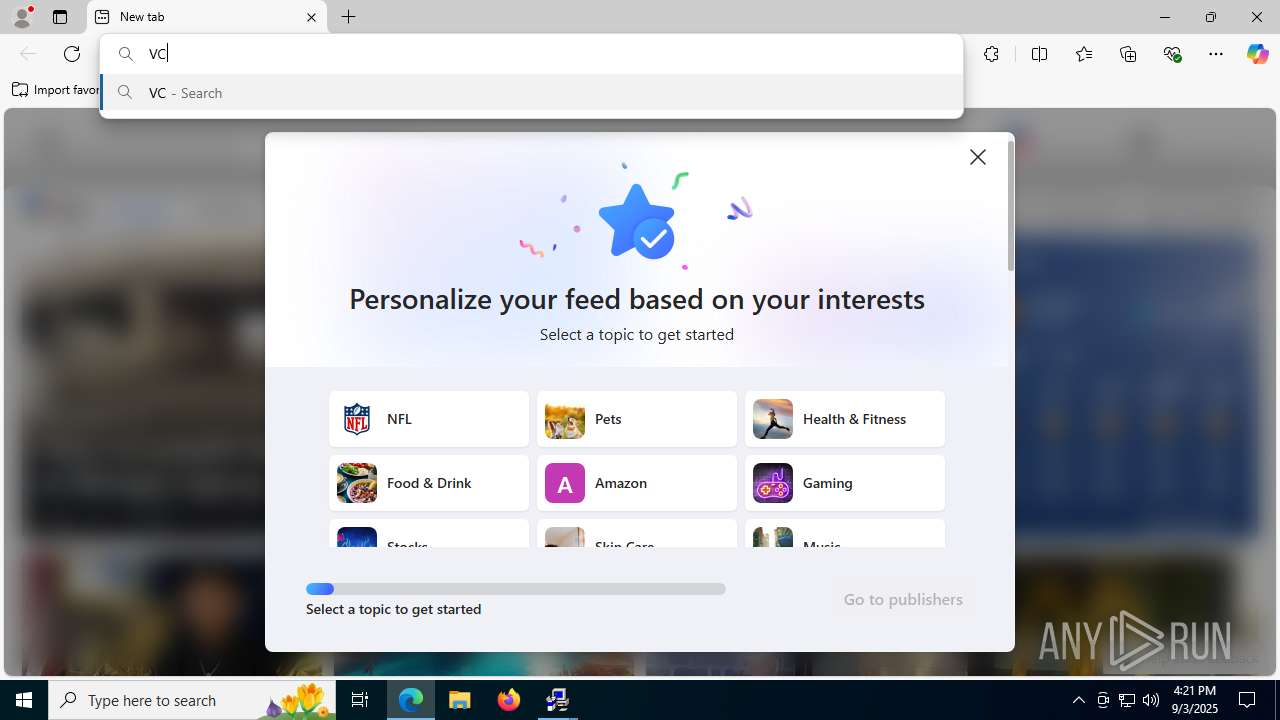Click the star badge illustration
Viewport: 1280px width, 720px height.
[636, 220]
